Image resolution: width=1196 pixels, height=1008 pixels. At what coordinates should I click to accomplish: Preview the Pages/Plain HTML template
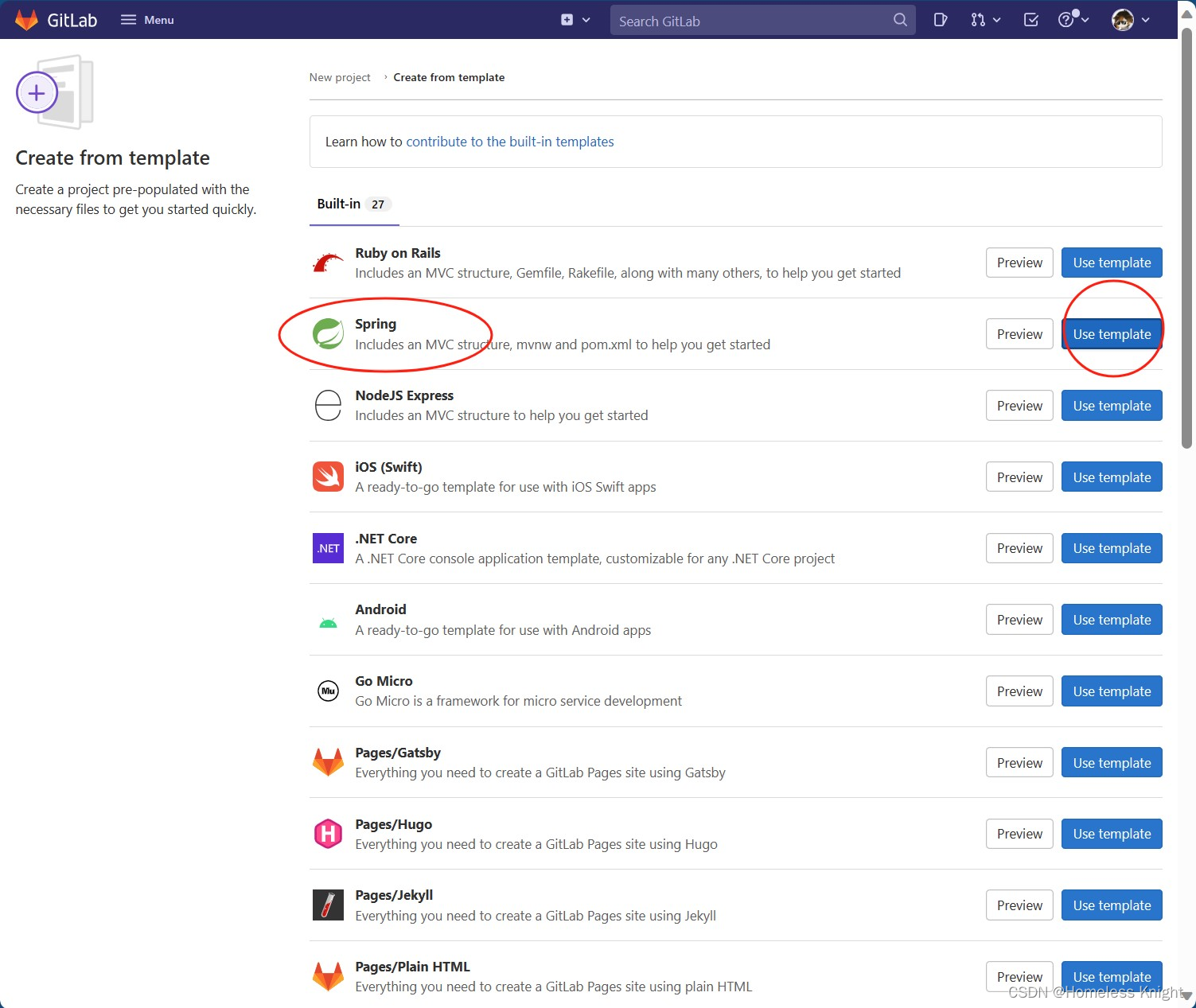pyautogui.click(x=1019, y=977)
